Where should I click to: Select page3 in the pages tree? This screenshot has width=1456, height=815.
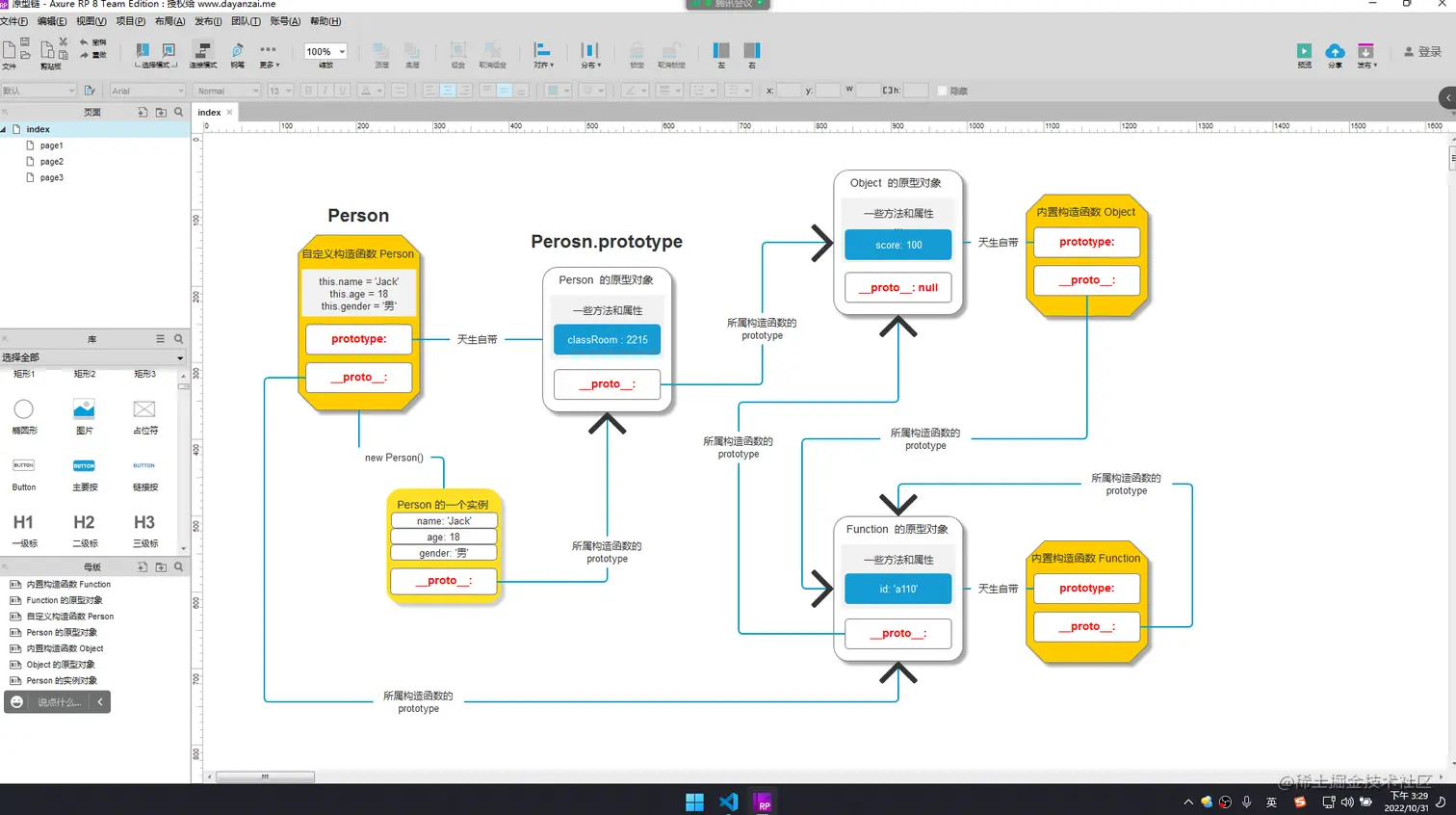52,178
